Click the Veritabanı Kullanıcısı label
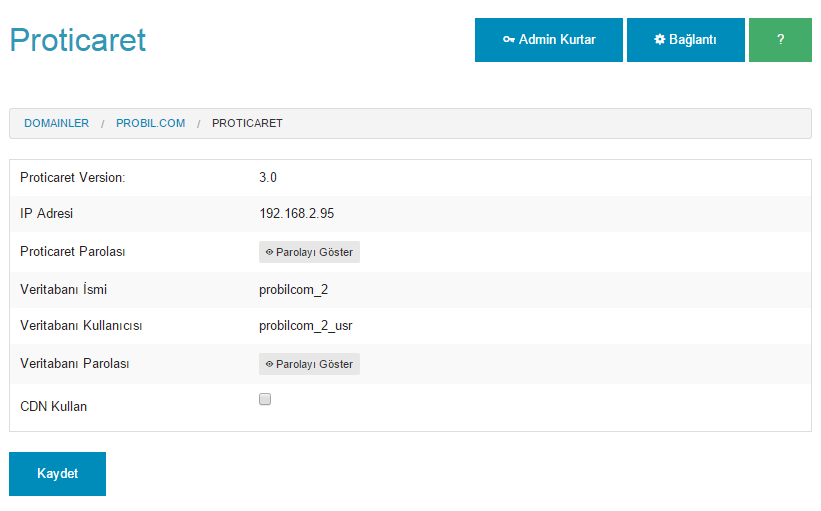The width and height of the screenshot is (821, 511). (x=81, y=325)
